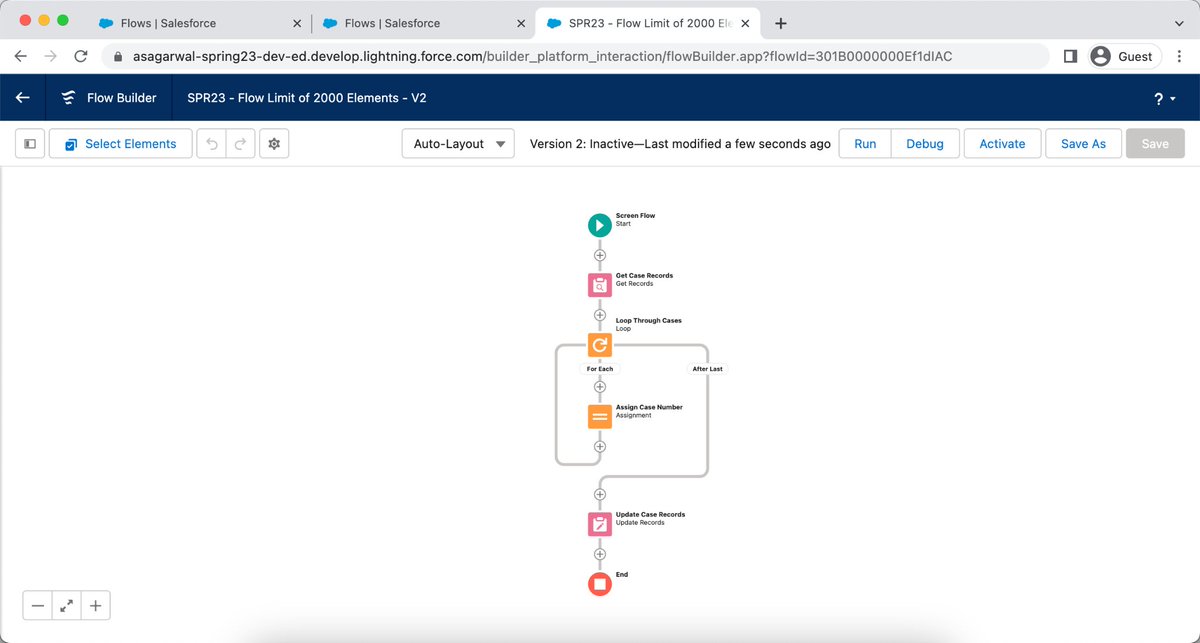Toggle the toolbox panel icon

pos(30,144)
